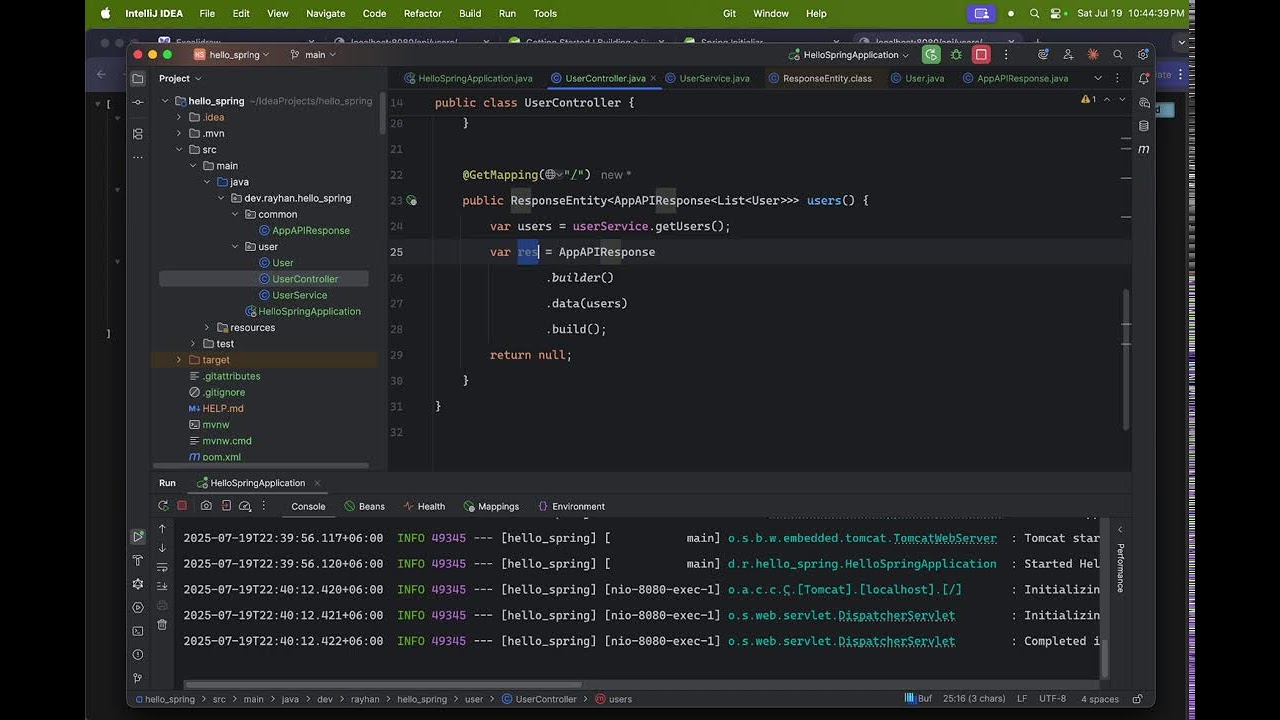Go to next highlighted problem arrow
This screenshot has height=720, width=1280.
[1122, 100]
